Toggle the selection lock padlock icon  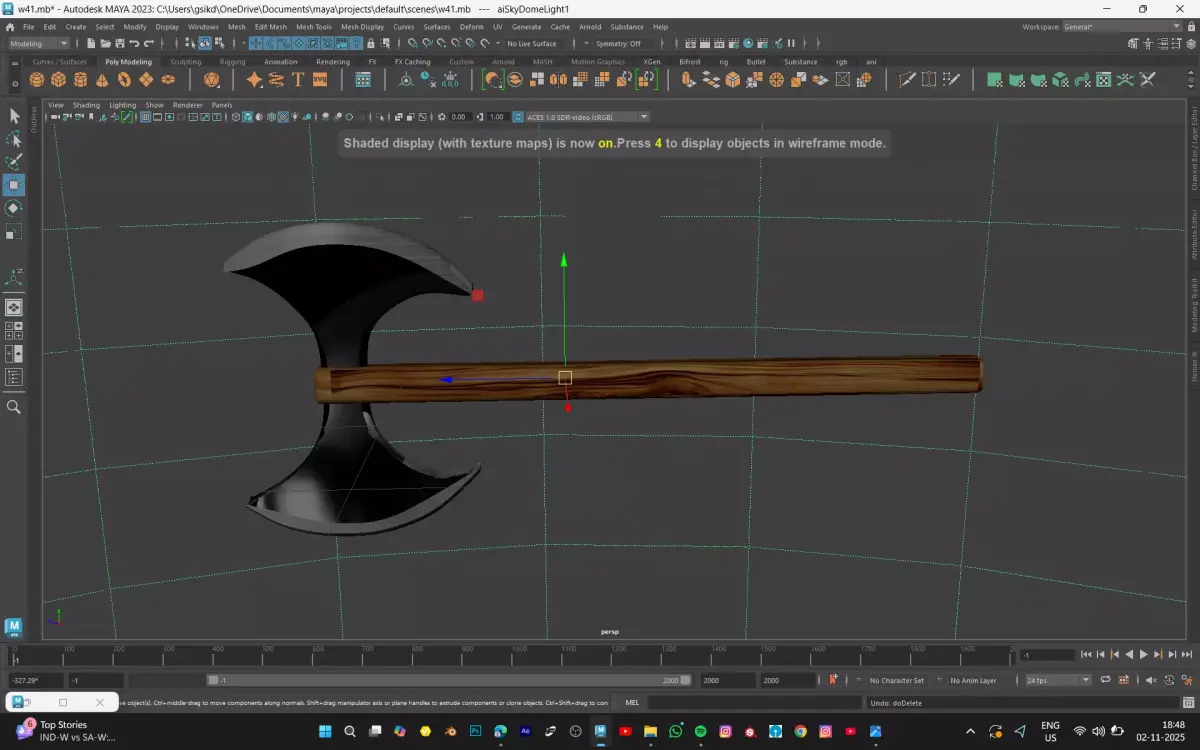click(x=370, y=43)
